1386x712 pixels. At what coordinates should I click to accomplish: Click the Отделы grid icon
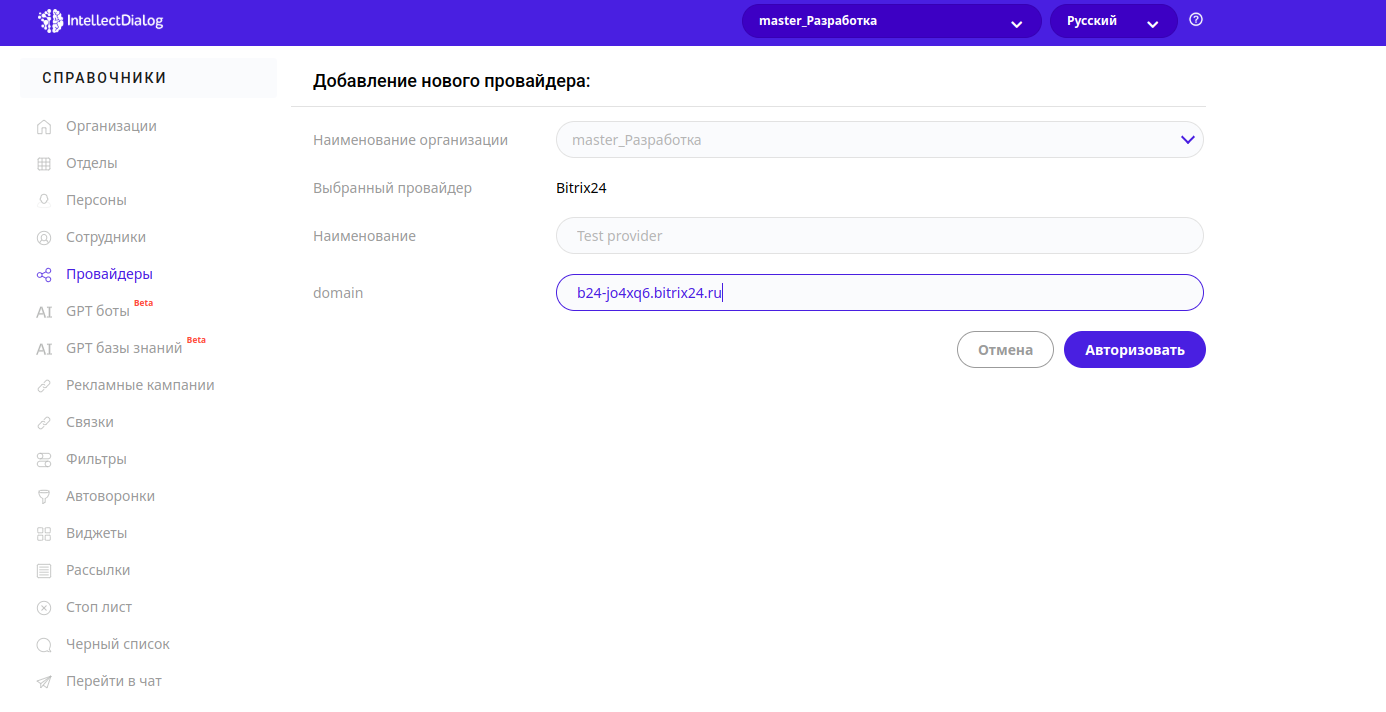coord(44,164)
